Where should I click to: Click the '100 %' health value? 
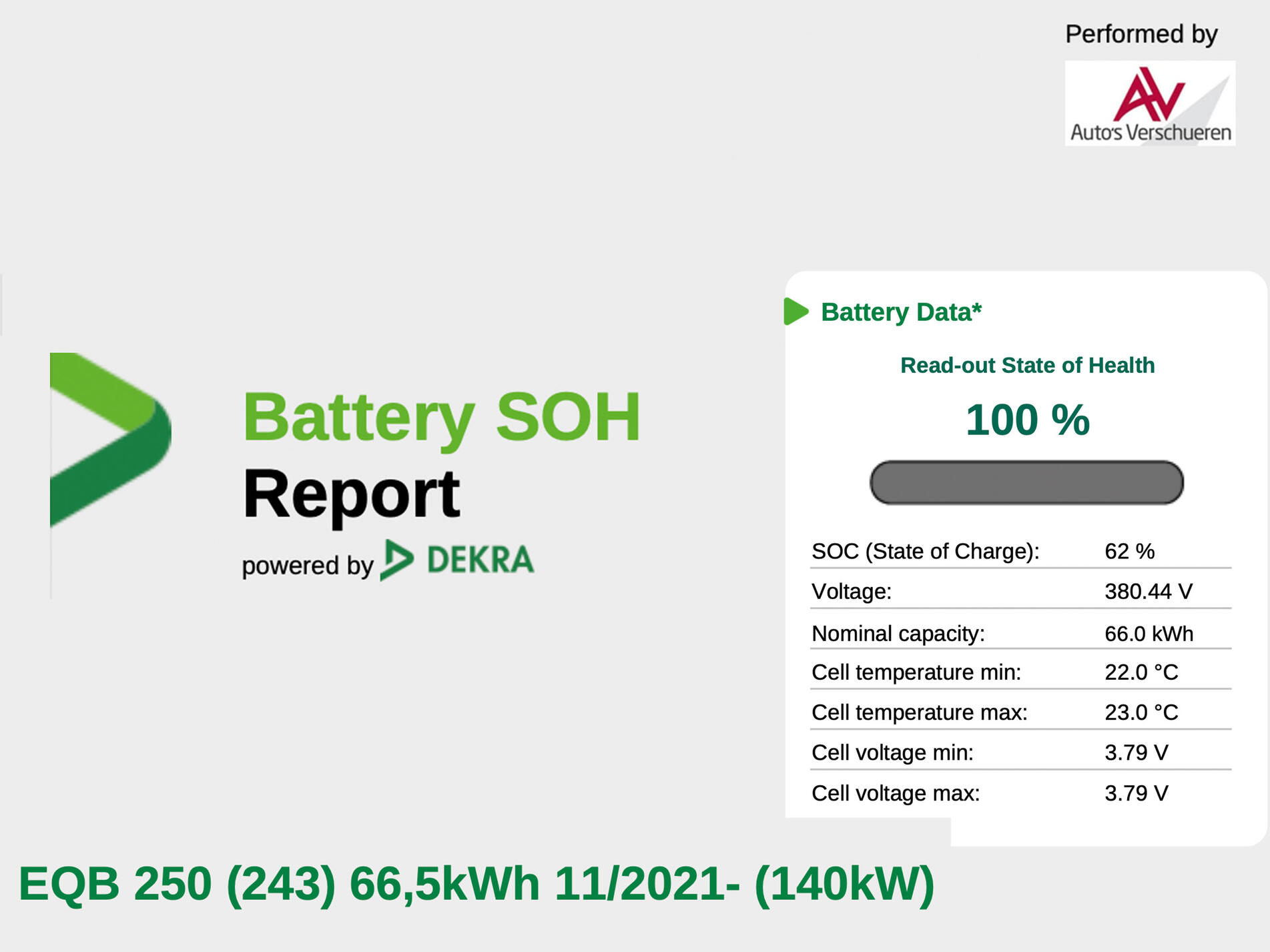point(1027,420)
